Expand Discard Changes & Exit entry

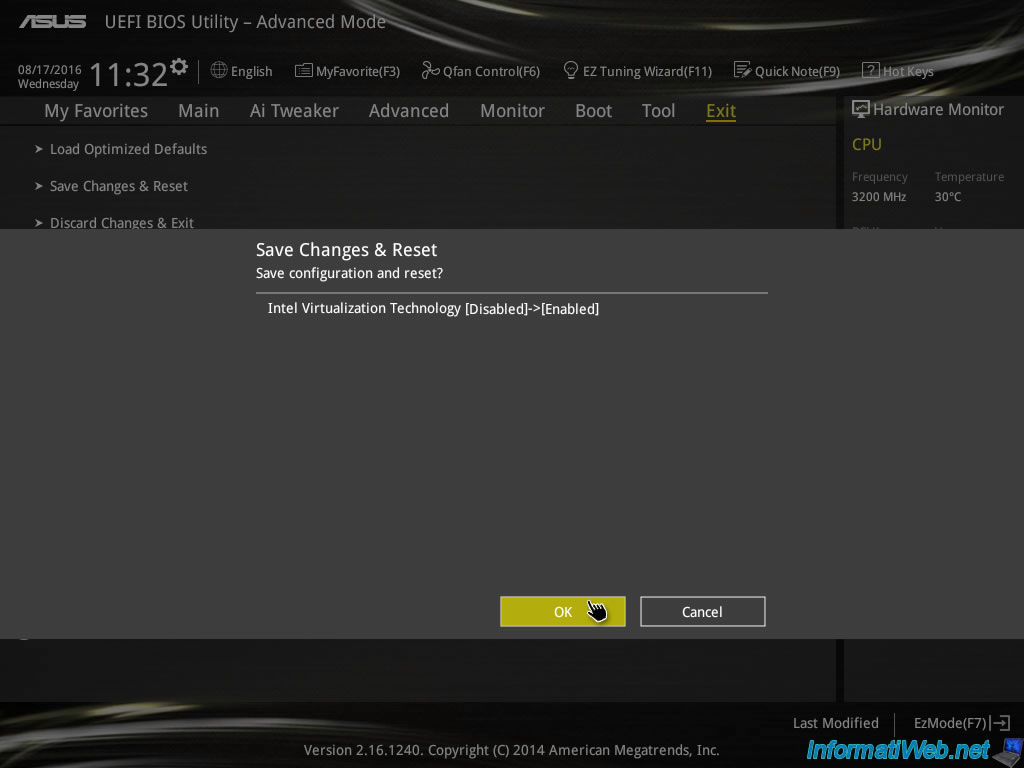coord(122,222)
